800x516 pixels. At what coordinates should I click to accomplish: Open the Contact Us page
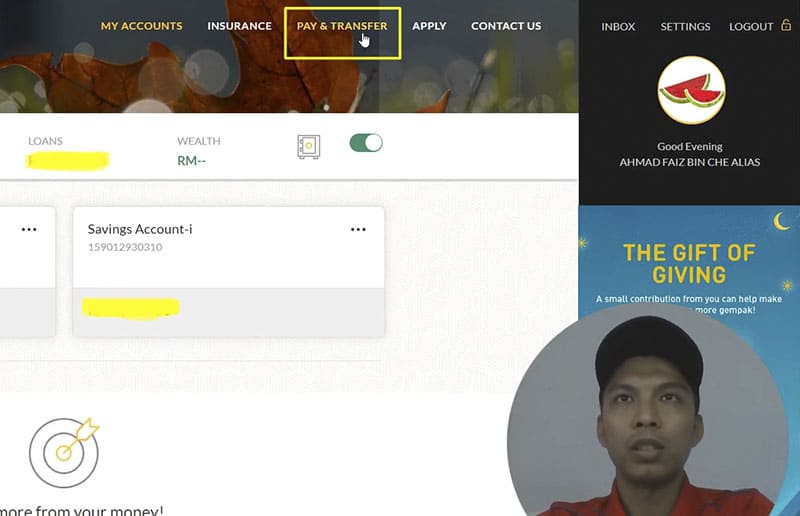(x=506, y=26)
